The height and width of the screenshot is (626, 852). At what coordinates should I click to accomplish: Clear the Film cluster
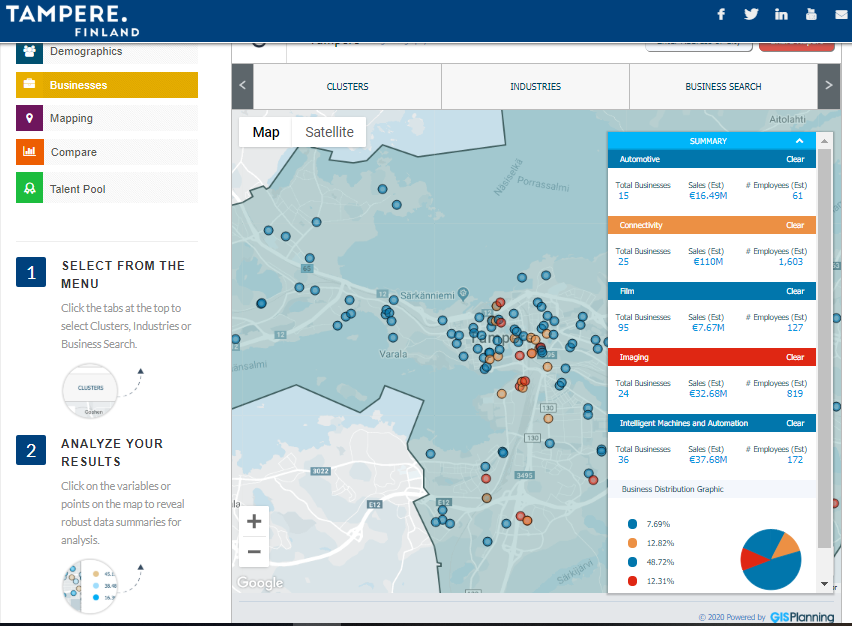coord(795,291)
